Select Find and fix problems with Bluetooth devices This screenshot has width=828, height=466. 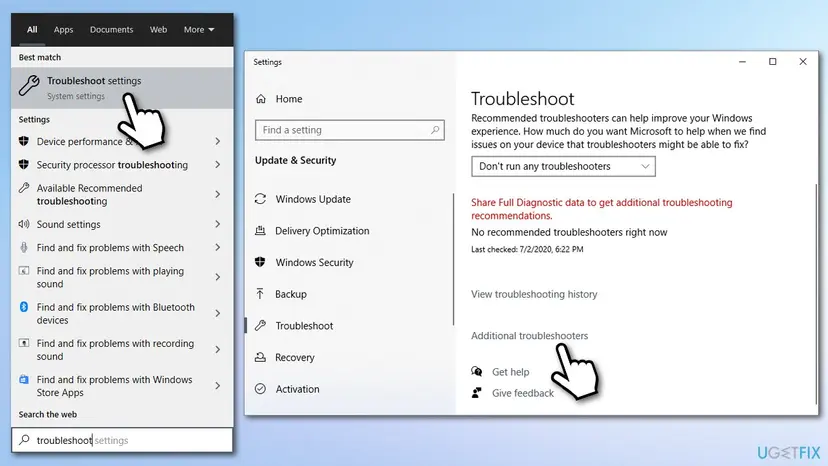122,313
